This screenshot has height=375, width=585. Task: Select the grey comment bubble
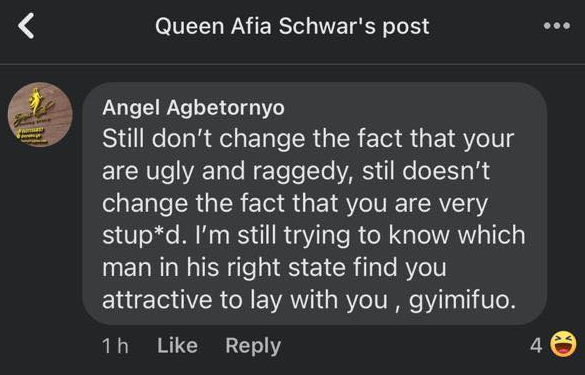pyautogui.click(x=315, y=203)
